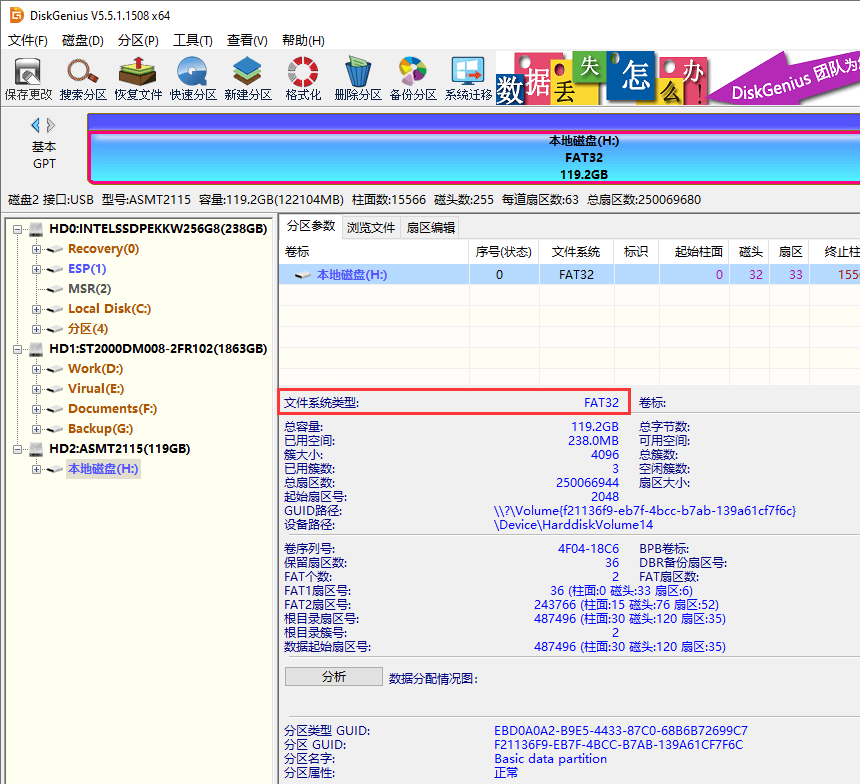Click the partition type GUID EBD0A0A2-B9E5-4433-87C0-68B6B72699C7
The height and width of the screenshot is (784, 860).
click(x=620, y=731)
